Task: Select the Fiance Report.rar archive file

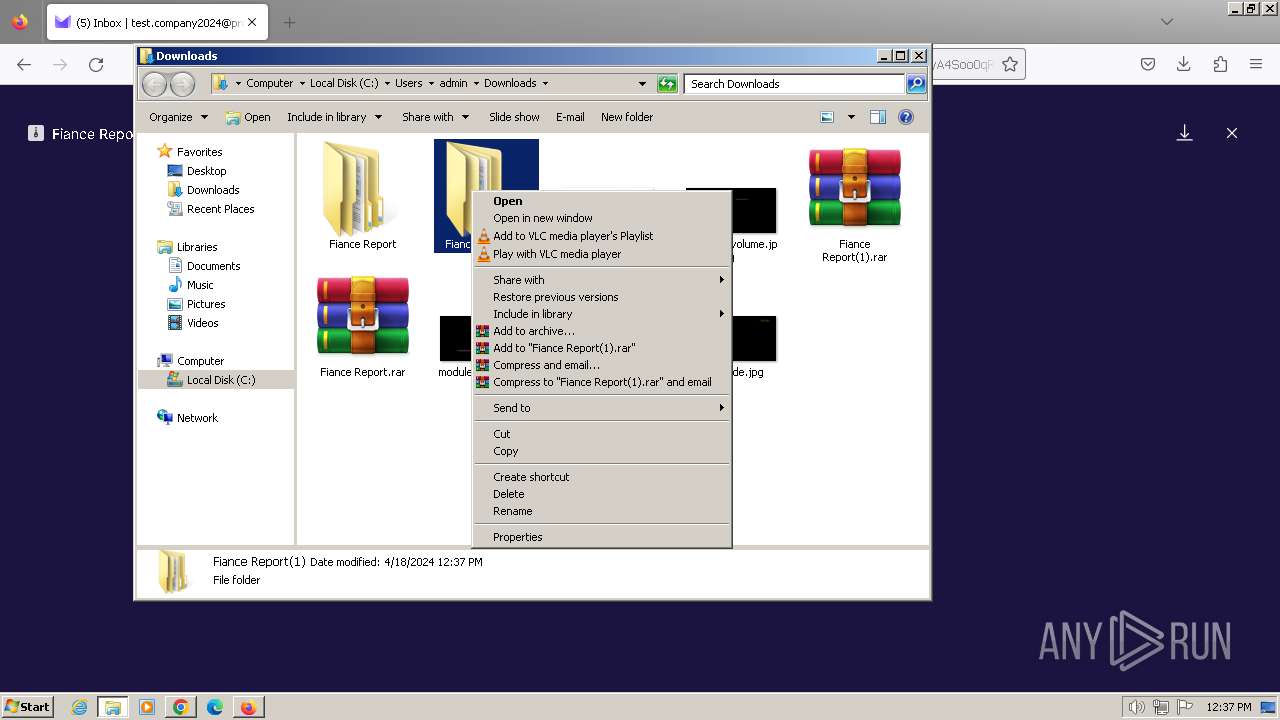Action: 362,317
